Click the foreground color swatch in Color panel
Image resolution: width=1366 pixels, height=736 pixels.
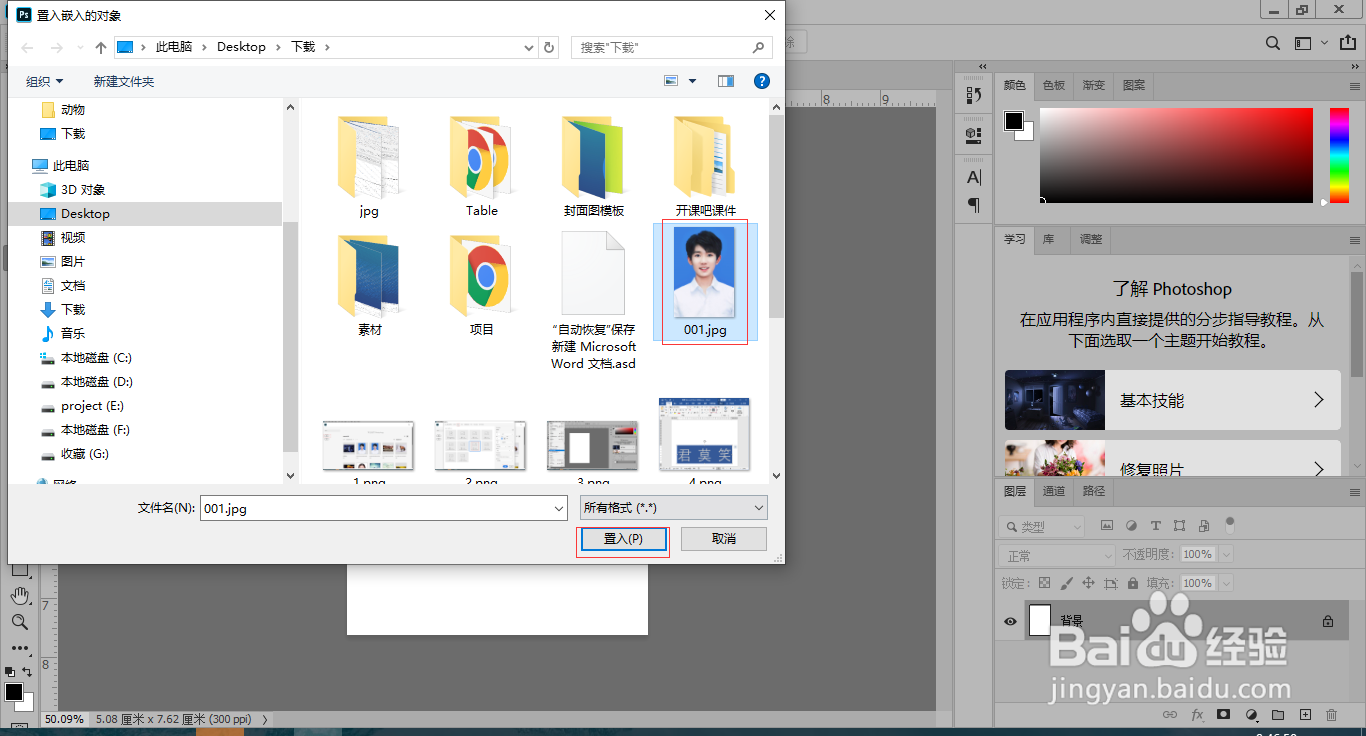[x=1015, y=121]
